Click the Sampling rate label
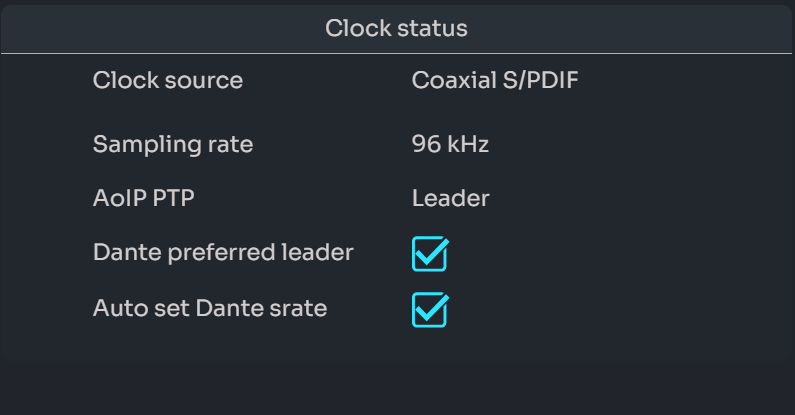795x415 pixels. [172, 144]
